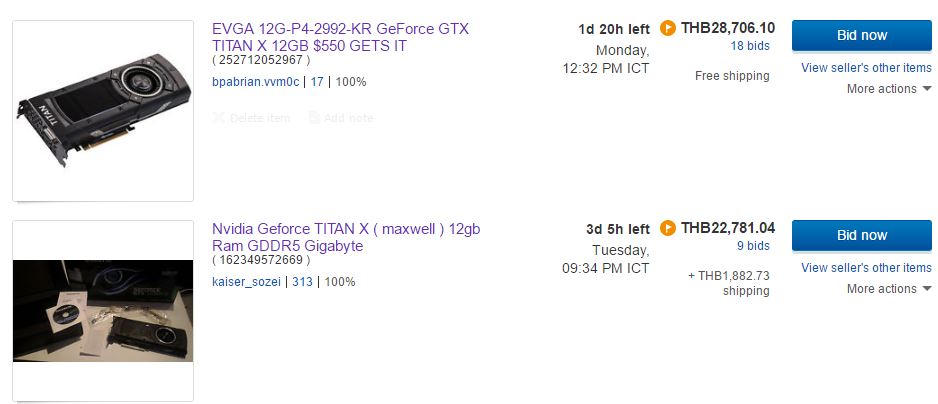This screenshot has height=404, width=938.
Task: Click orange auction icon beside THB28,706.10
Action: [669, 28]
